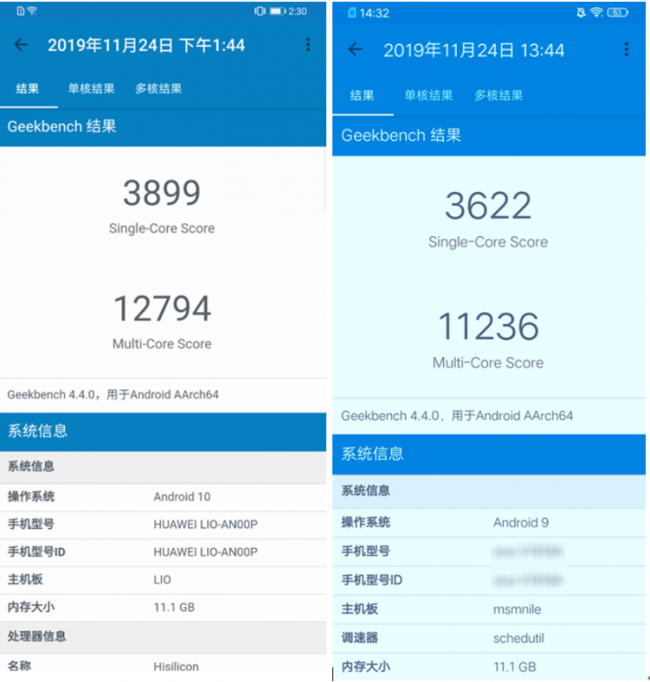Screen dimensions: 650x682
Task: Tap the 14:32 clock in right status bar
Action: (374, 13)
